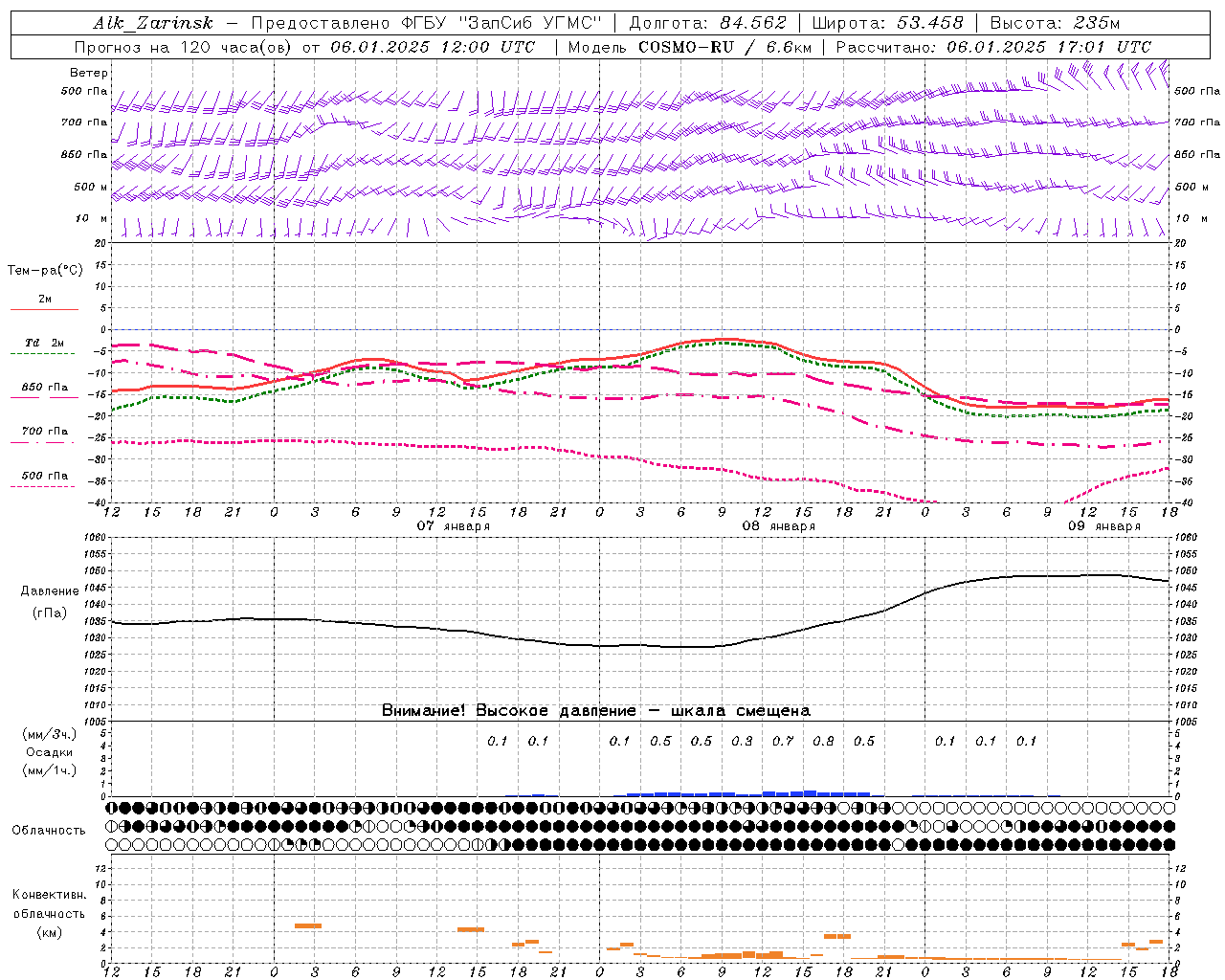Click the (гПа) unit under Давление
Viewport: 1225px width, 980px height.
point(50,612)
